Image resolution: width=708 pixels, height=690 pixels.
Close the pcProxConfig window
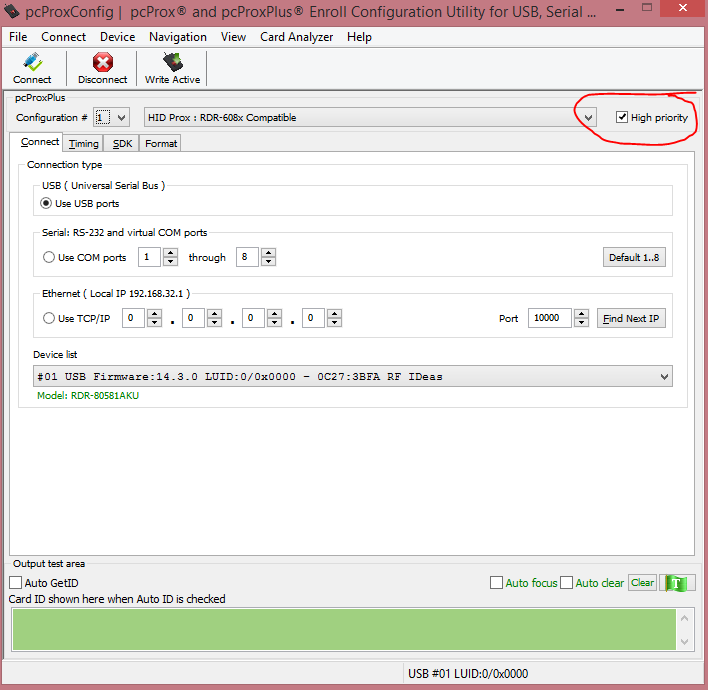click(x=683, y=8)
